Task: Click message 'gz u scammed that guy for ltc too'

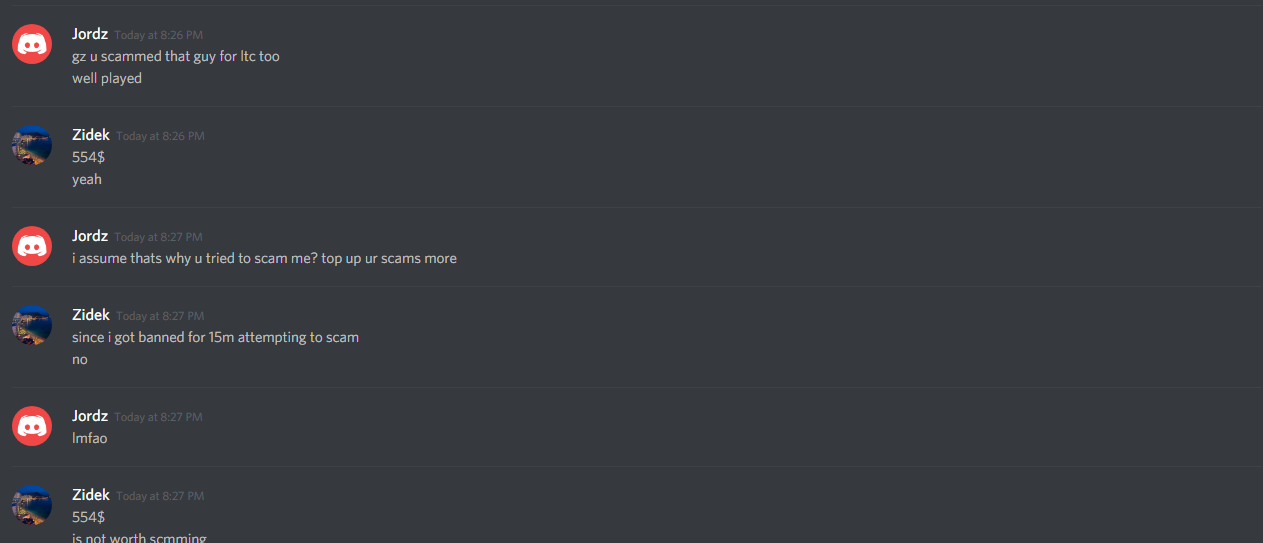Action: (176, 56)
